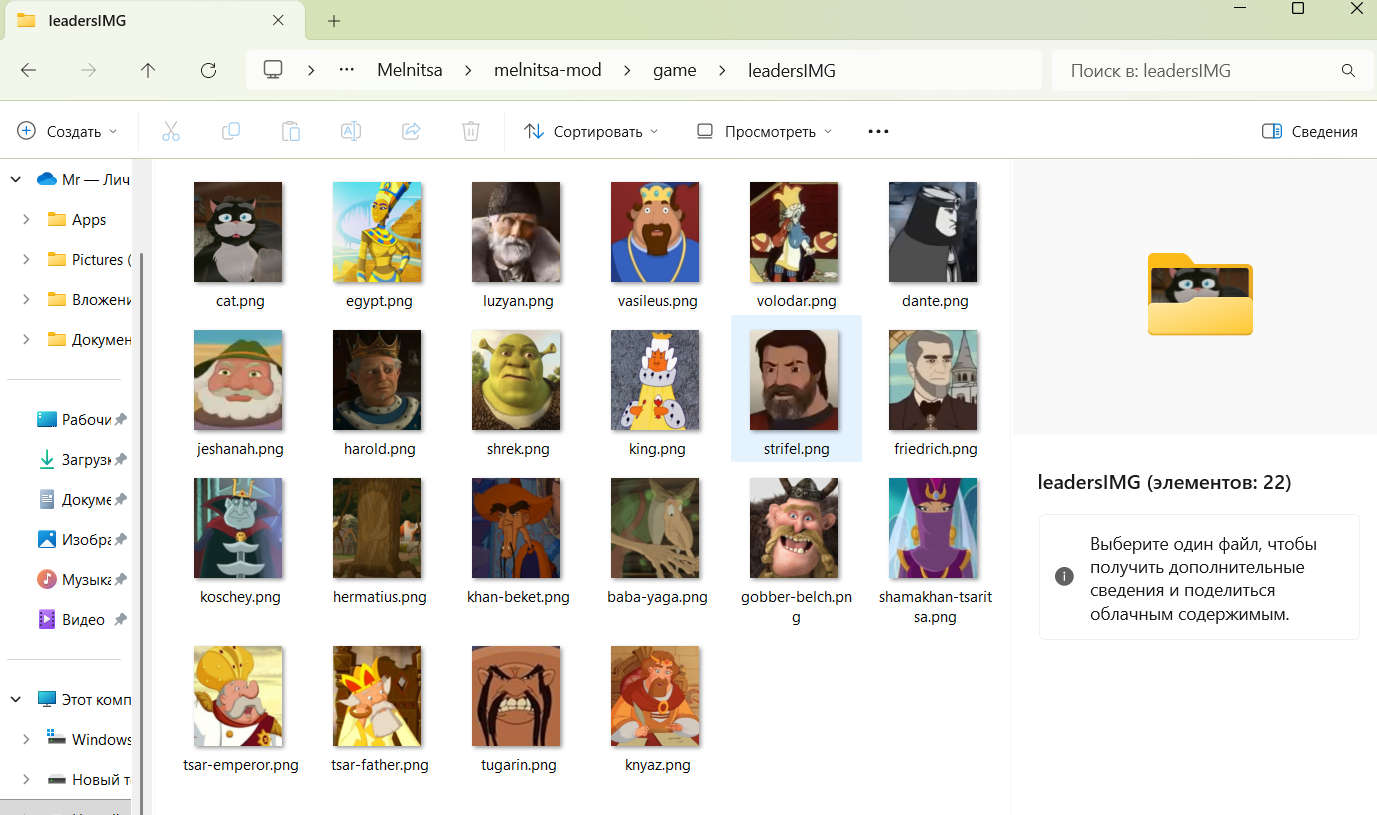Click the Share icon in toolbar
The height and width of the screenshot is (815, 1377).
pos(410,131)
